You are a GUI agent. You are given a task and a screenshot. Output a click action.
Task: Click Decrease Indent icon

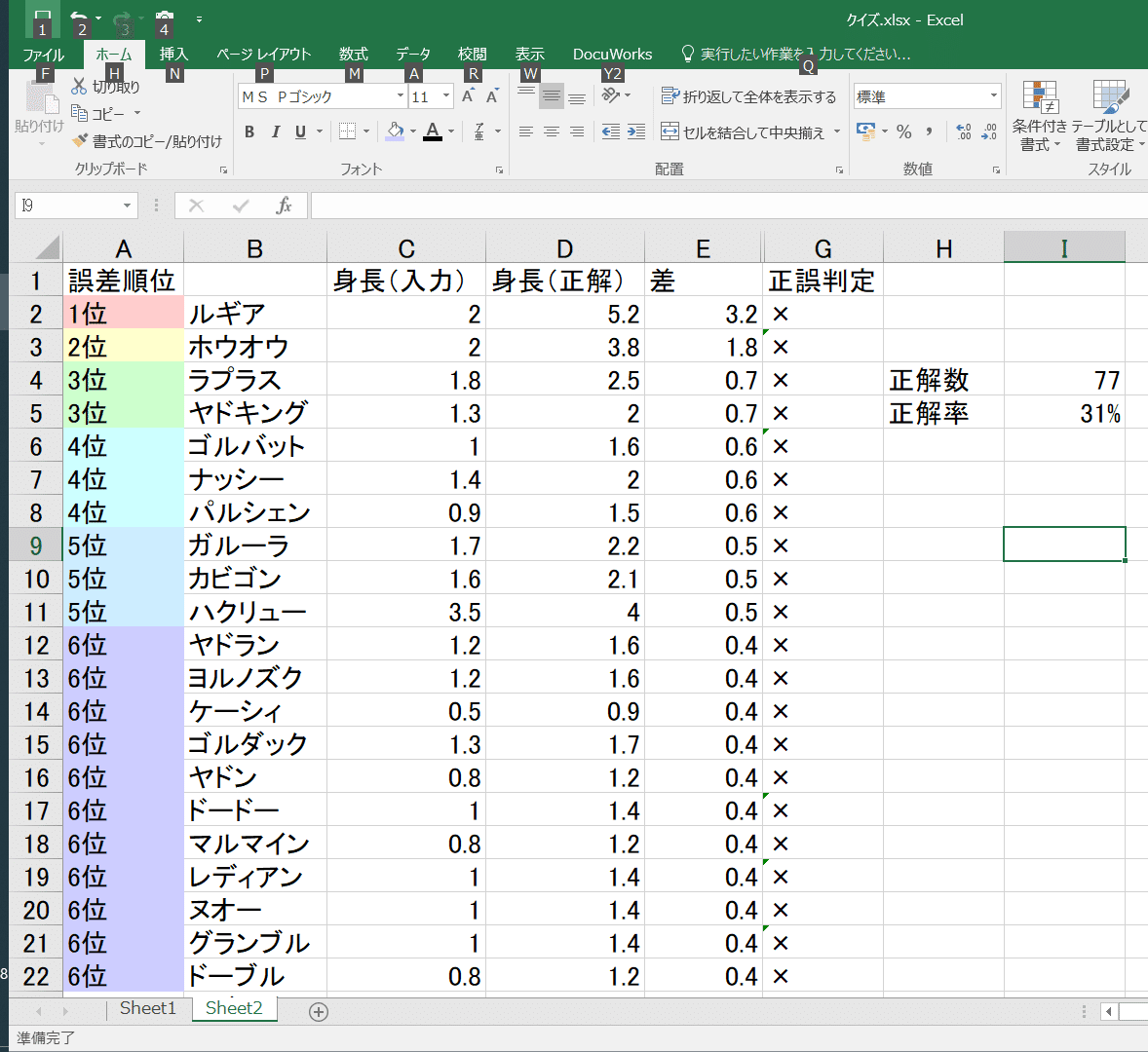[611, 131]
